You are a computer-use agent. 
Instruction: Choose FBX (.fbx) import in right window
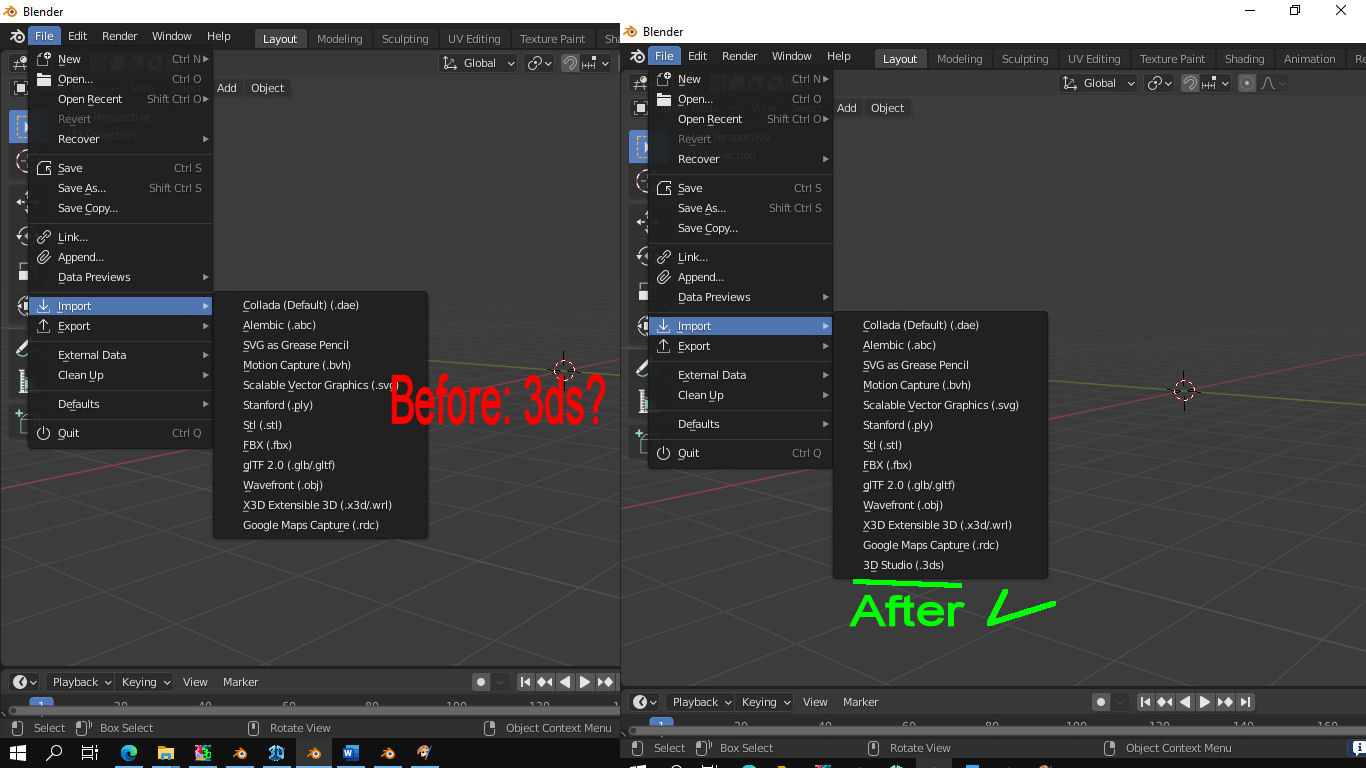tap(940, 465)
